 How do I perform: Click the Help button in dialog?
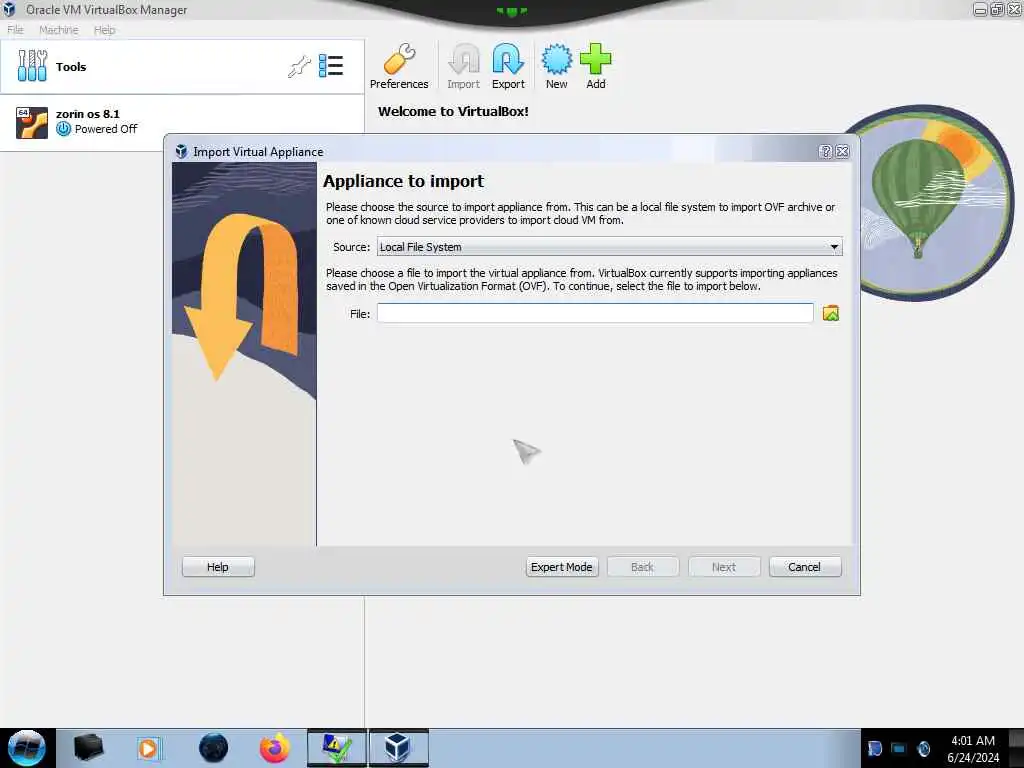pos(218,567)
